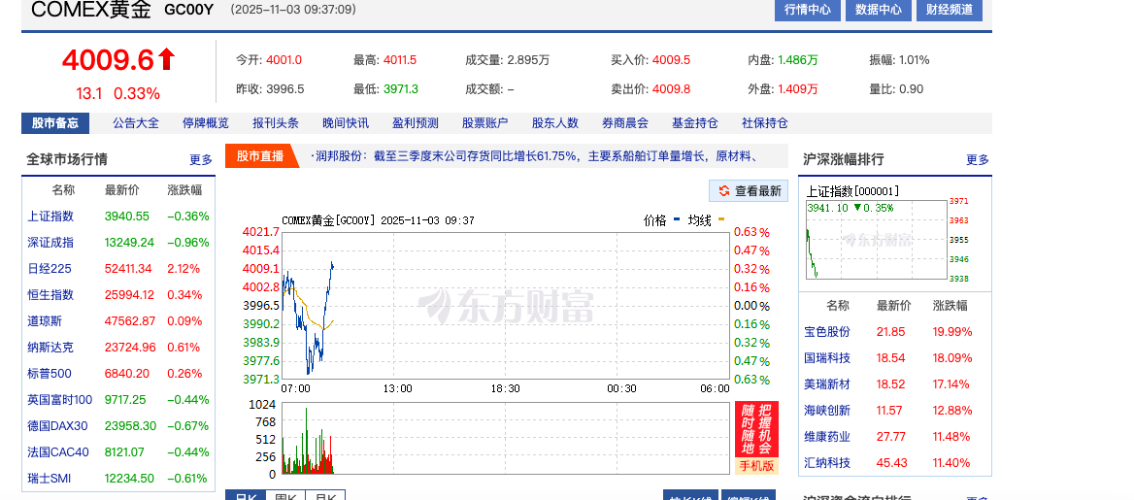Open the 股票账户 menu item
Image resolution: width=1134 pixels, height=500 pixels.
coord(485,123)
